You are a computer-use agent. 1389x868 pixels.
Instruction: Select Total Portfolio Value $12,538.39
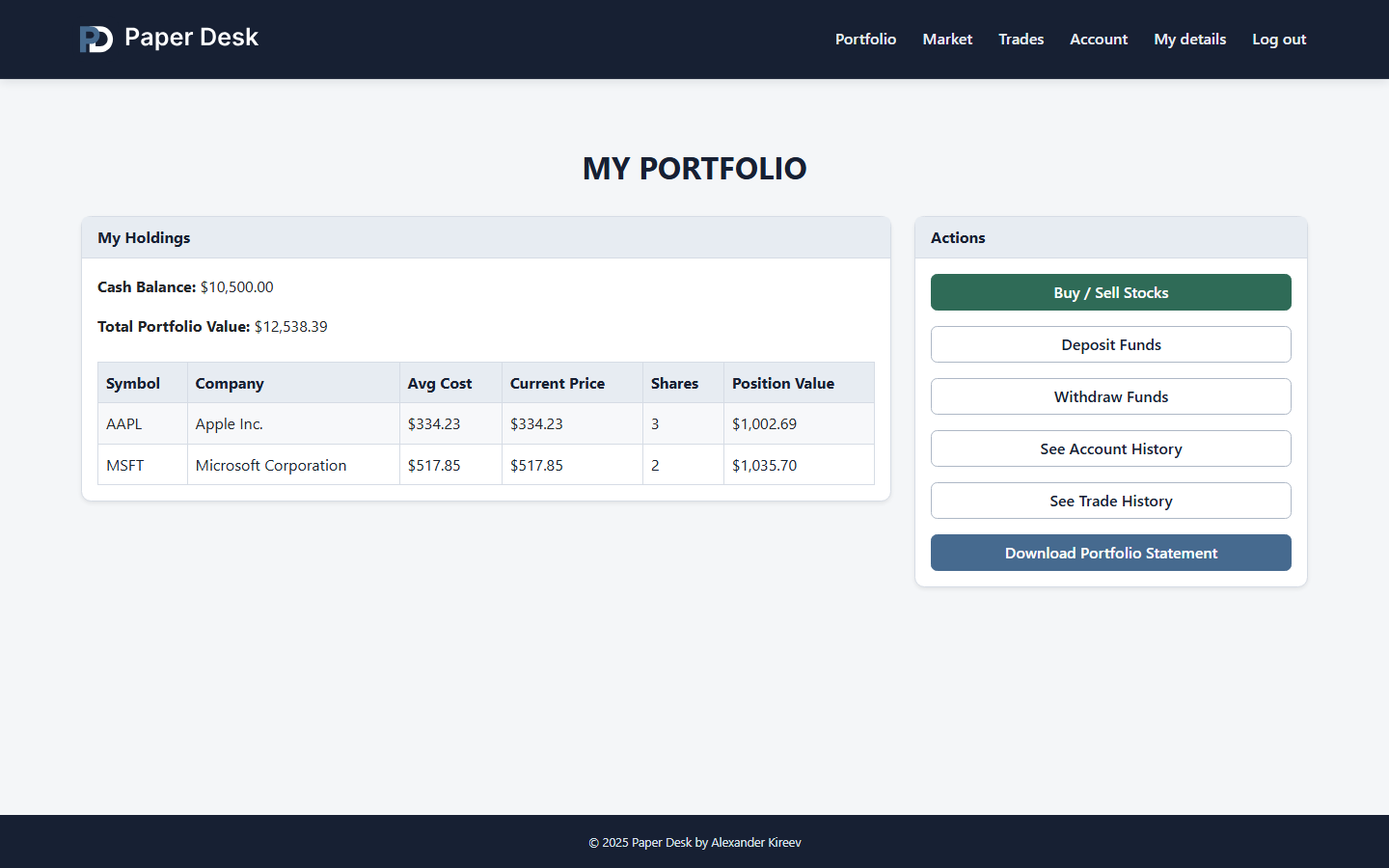pos(290,327)
